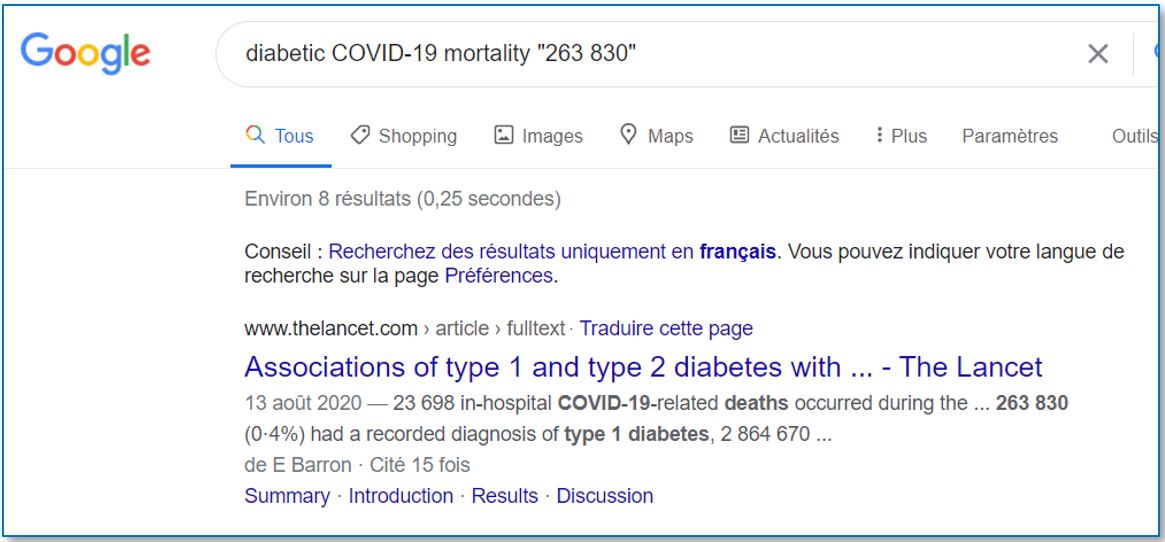Click Traduire cette page link
The height and width of the screenshot is (542, 1165).
pos(666,328)
